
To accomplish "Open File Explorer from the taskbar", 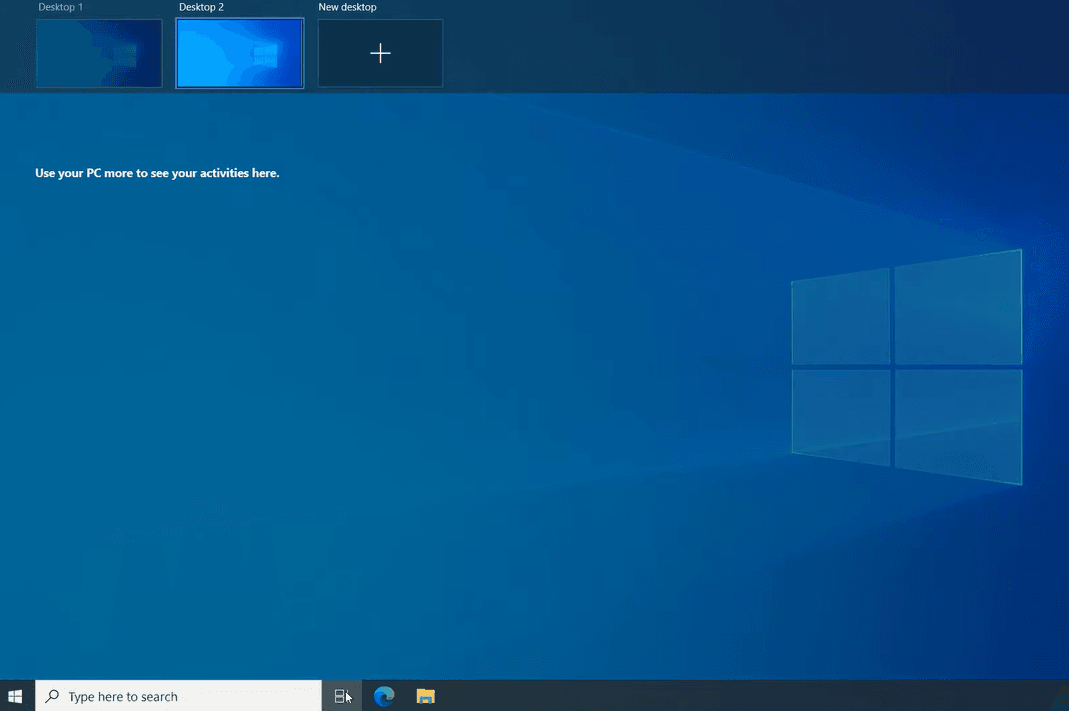I will point(425,696).
